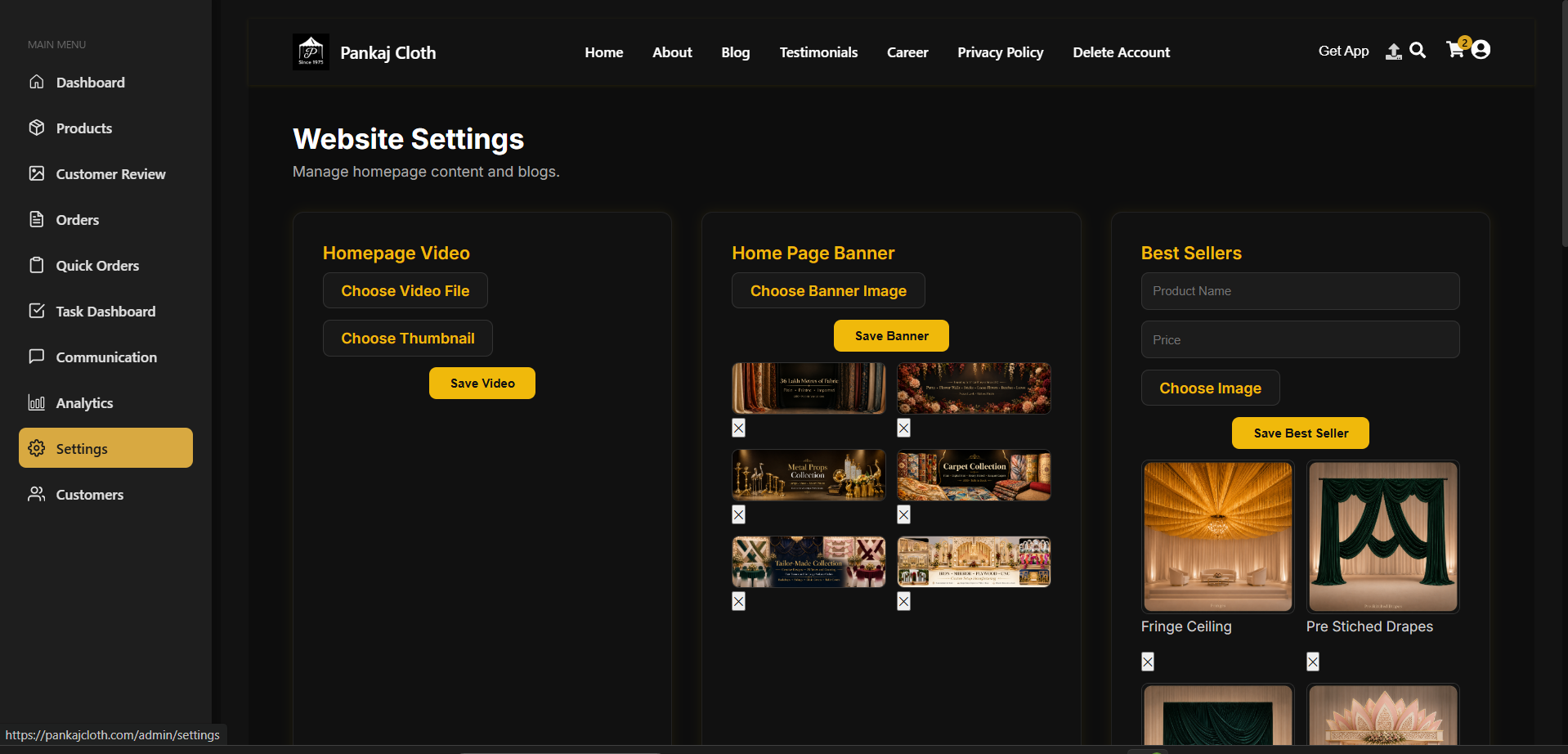Open the Testimonials link
Screen dimensions: 1568x754
818,52
